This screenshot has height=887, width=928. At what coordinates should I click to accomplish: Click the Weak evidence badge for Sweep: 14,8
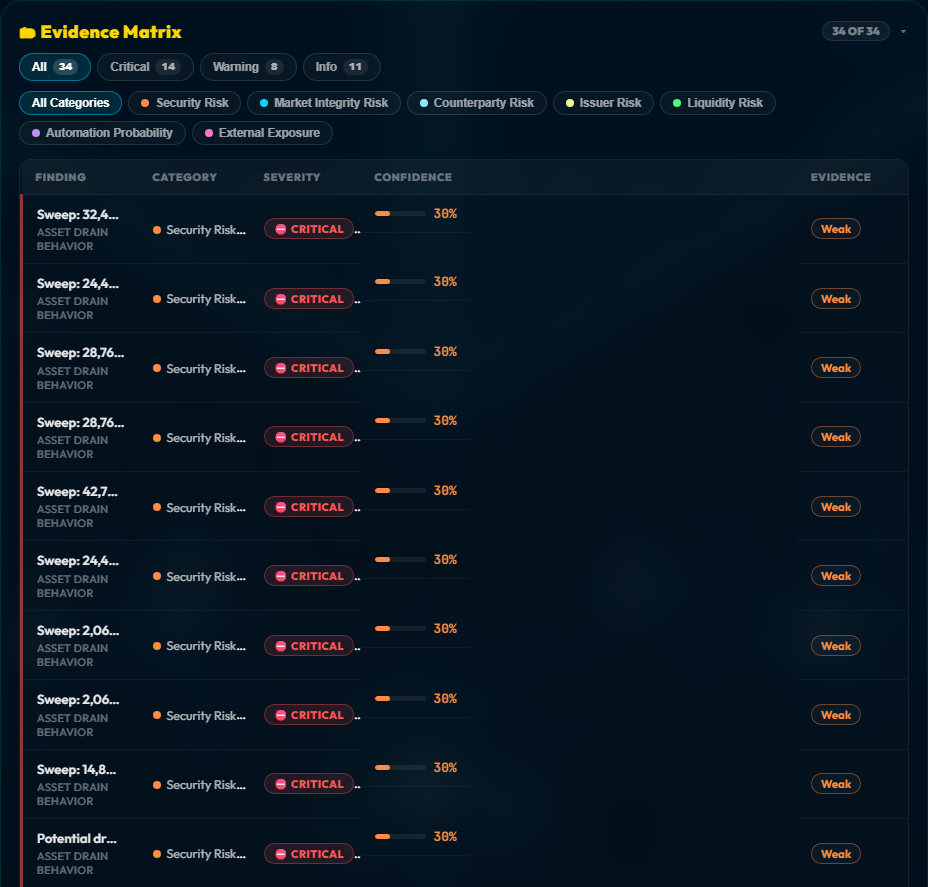(x=835, y=784)
